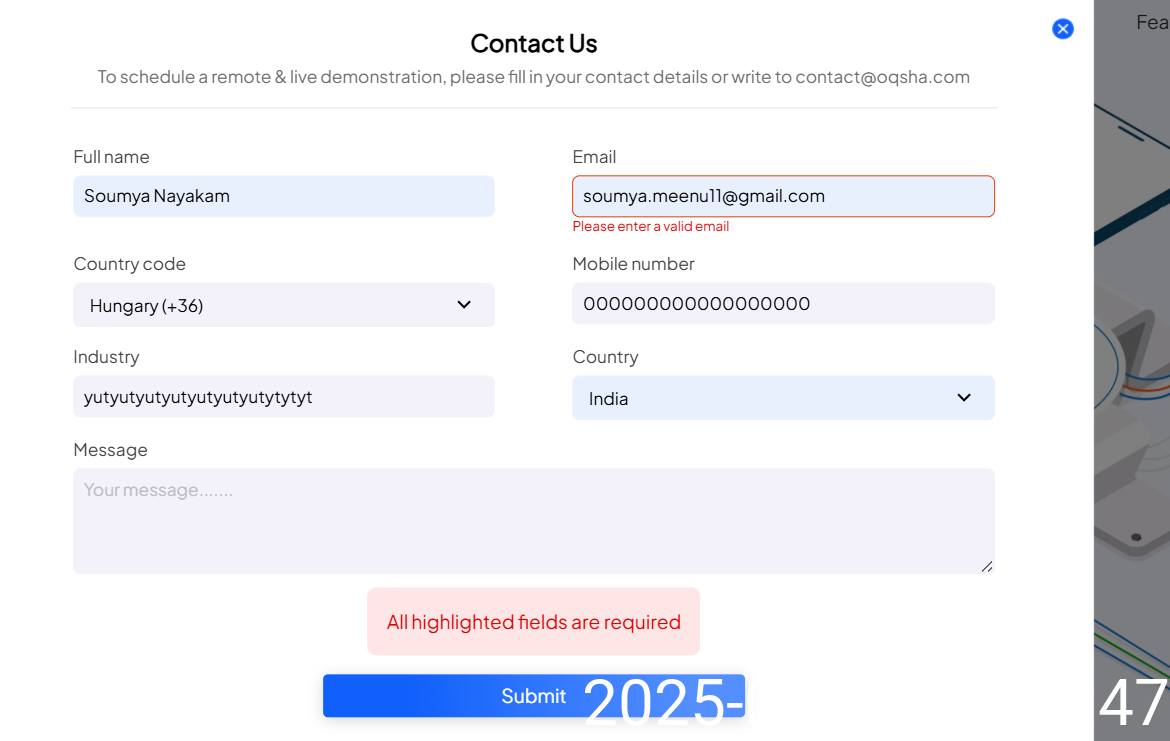Click the contact@oqsha.com email address
Screen dimensions: 1170x741
[x=882, y=77]
